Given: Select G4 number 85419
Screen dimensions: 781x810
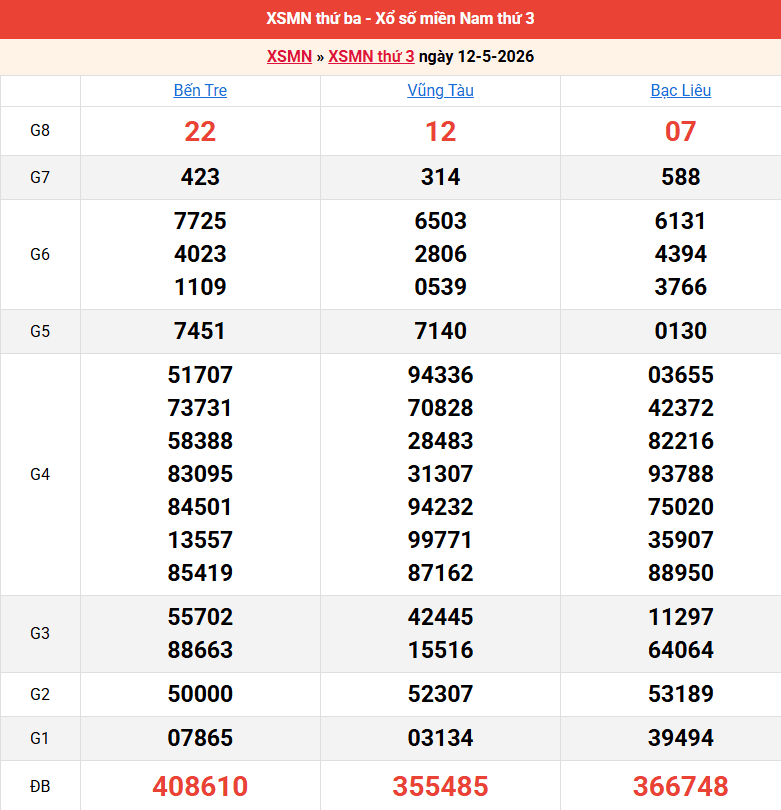Looking at the screenshot, I should click(x=200, y=573).
